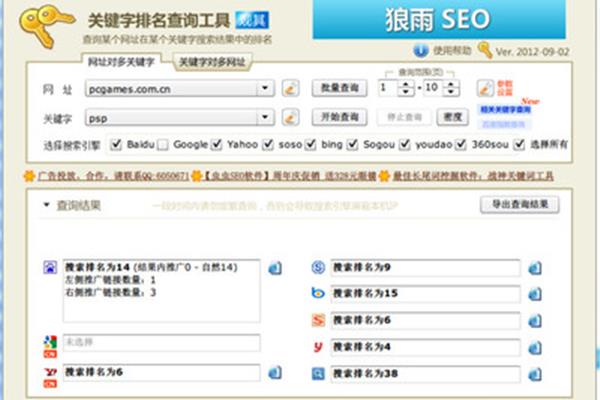Open the 相关关键字查询 blue link
This screenshot has height=400, width=600.
505,110
